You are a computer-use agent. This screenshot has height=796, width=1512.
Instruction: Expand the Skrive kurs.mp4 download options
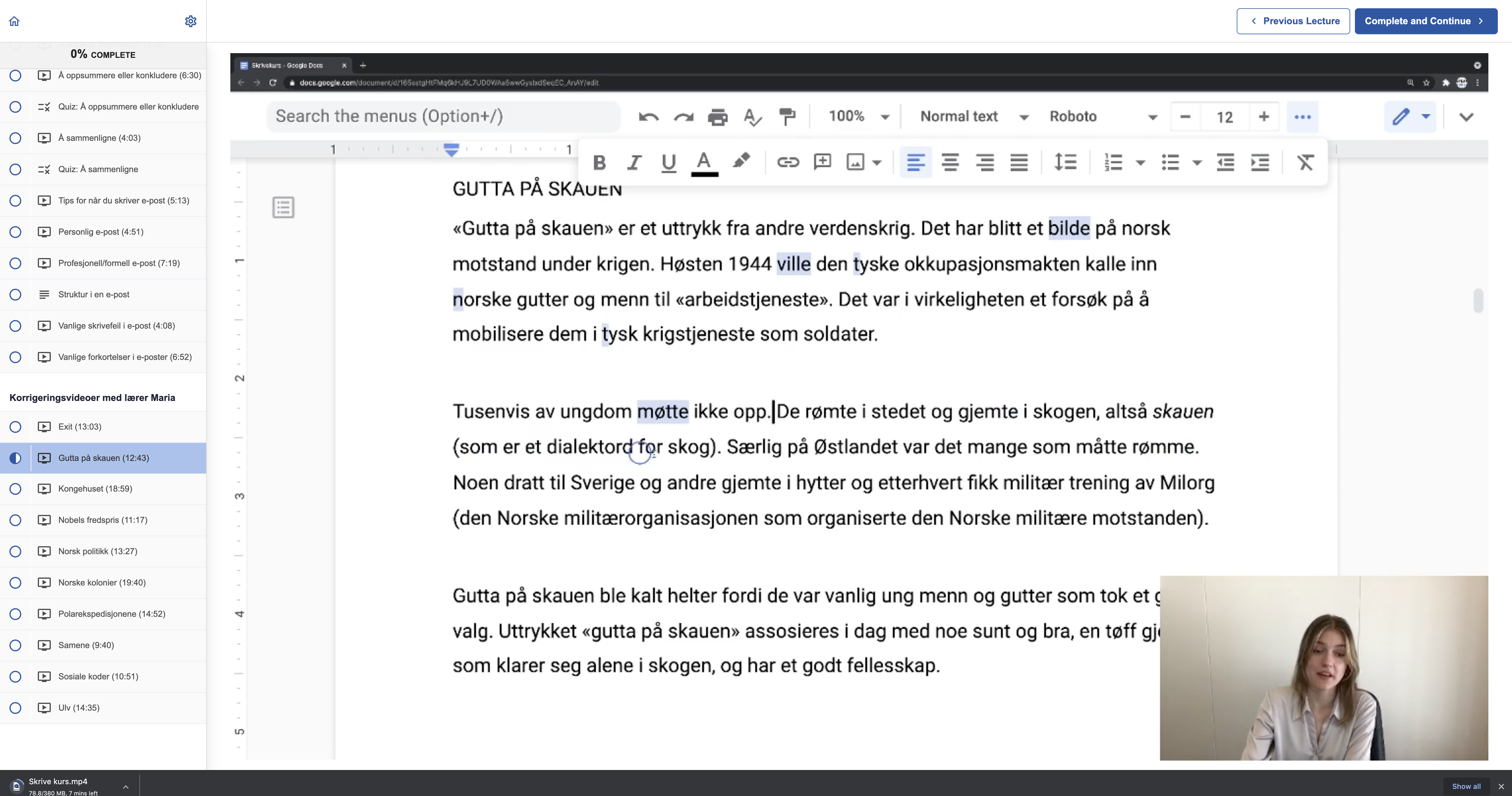coord(126,786)
